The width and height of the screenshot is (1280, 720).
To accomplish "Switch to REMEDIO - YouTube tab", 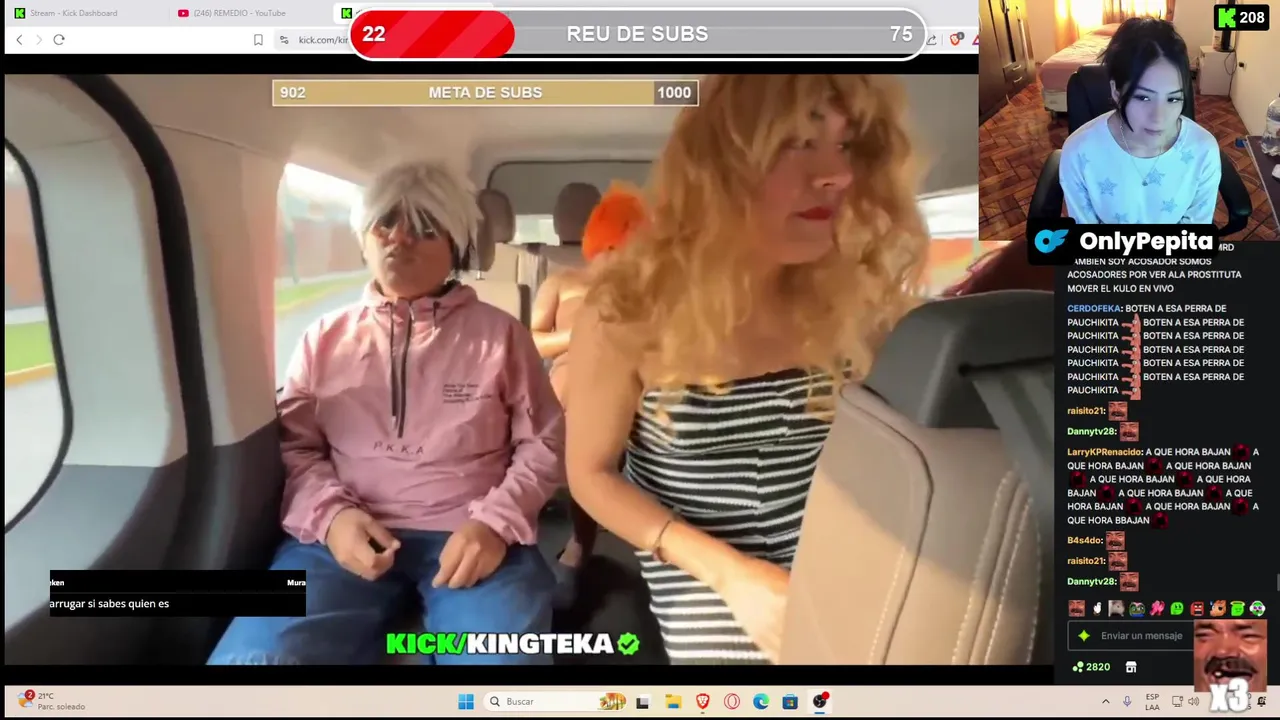I will 240,13.
